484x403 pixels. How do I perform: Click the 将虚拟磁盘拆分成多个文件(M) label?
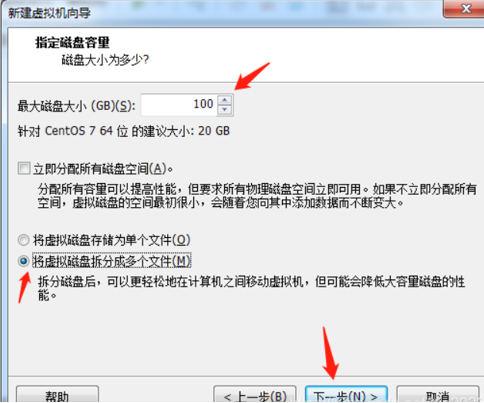point(112,261)
